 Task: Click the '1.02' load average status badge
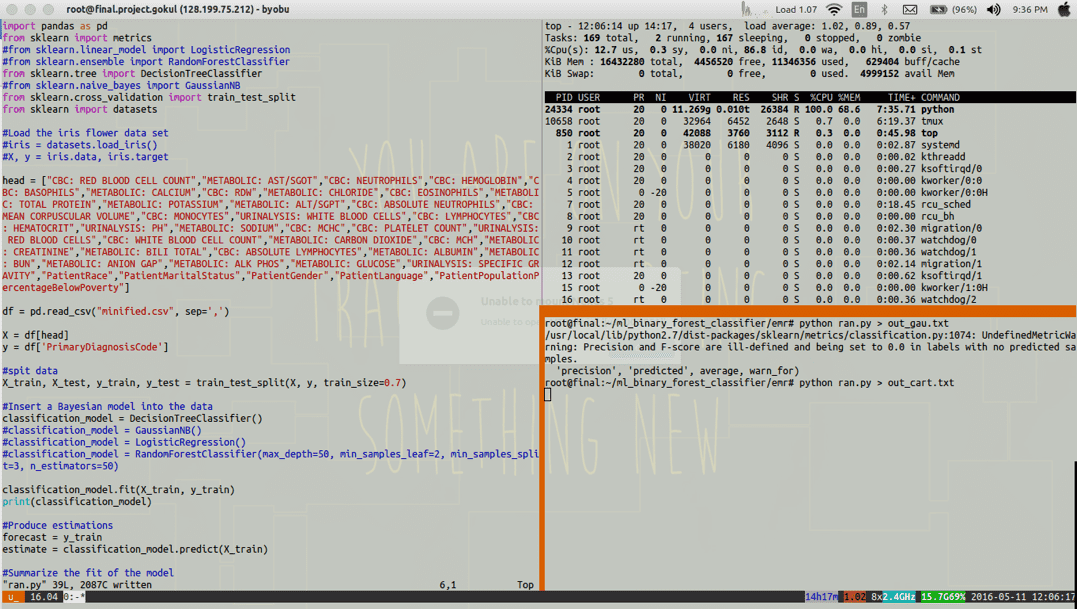click(854, 597)
